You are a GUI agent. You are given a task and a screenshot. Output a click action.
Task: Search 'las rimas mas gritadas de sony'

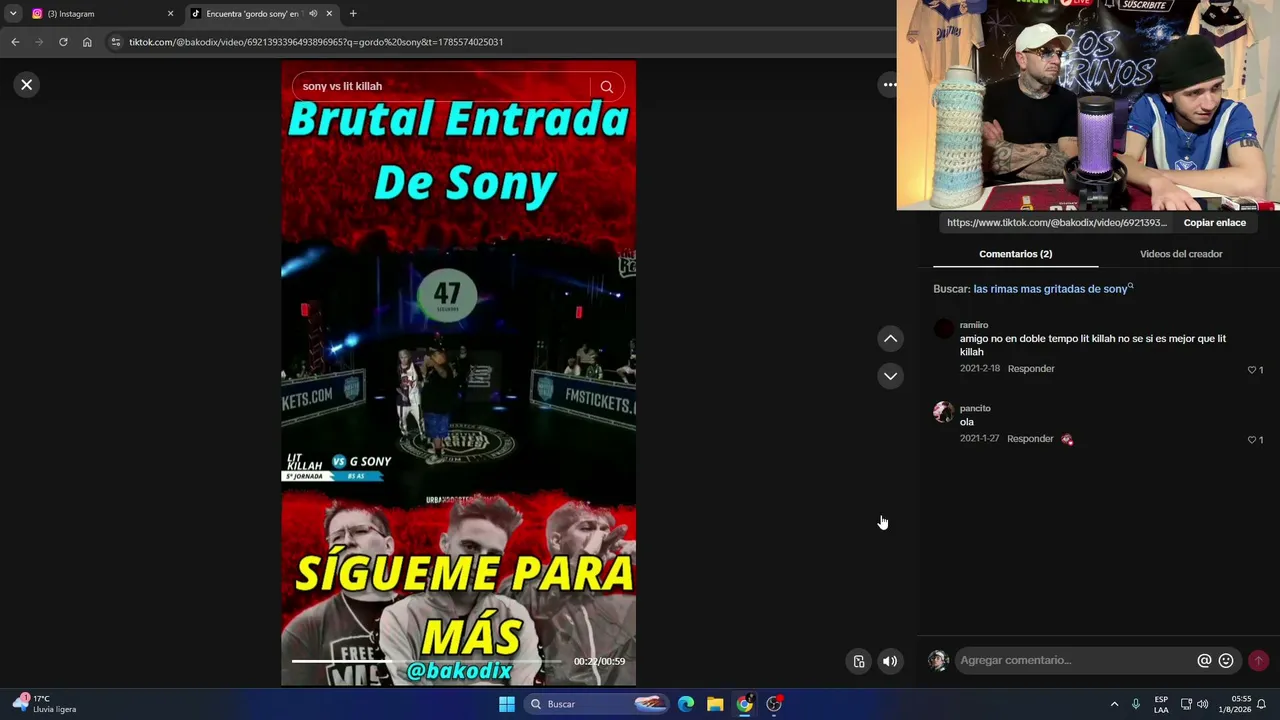pos(1053,289)
